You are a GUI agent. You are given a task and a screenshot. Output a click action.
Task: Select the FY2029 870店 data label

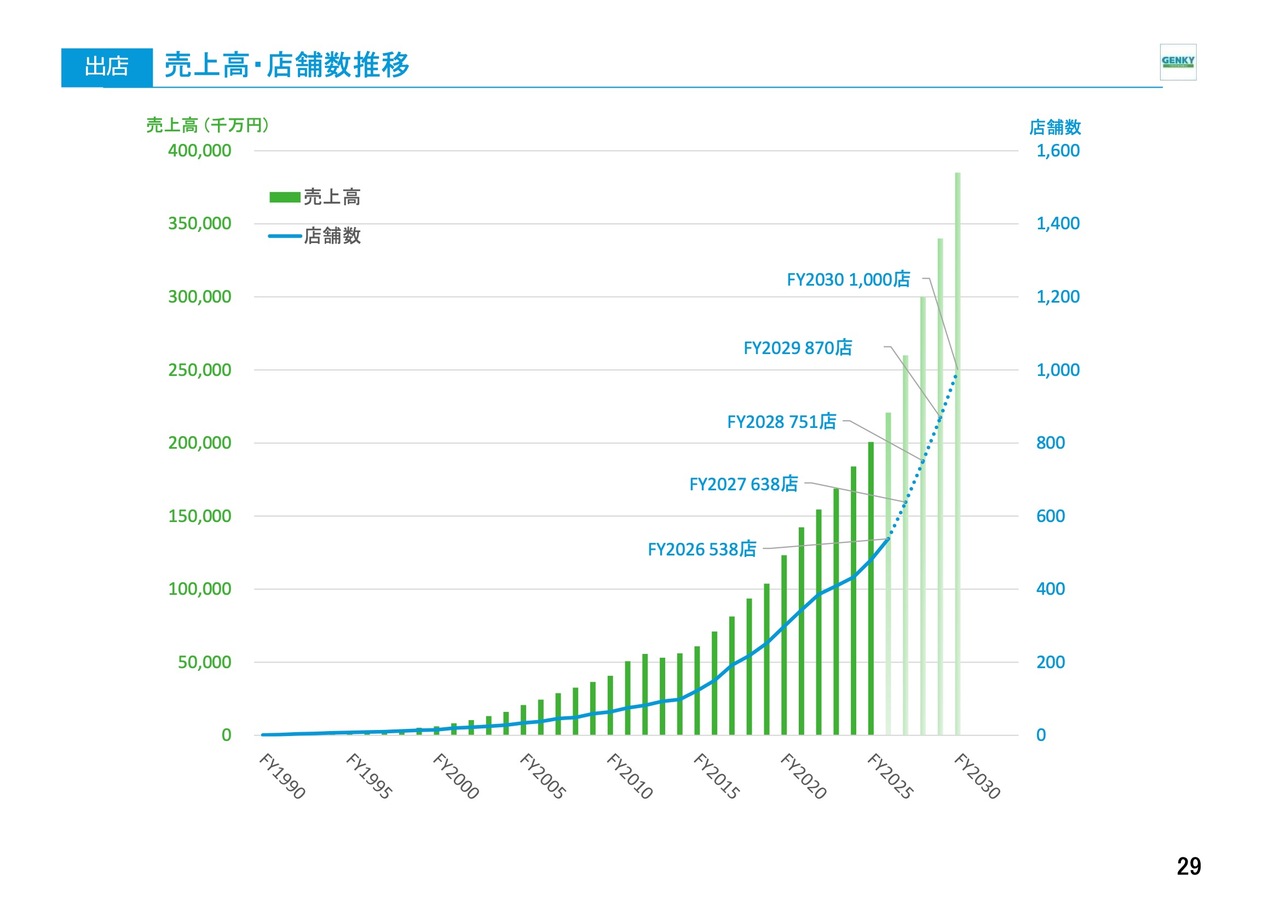pos(798,348)
